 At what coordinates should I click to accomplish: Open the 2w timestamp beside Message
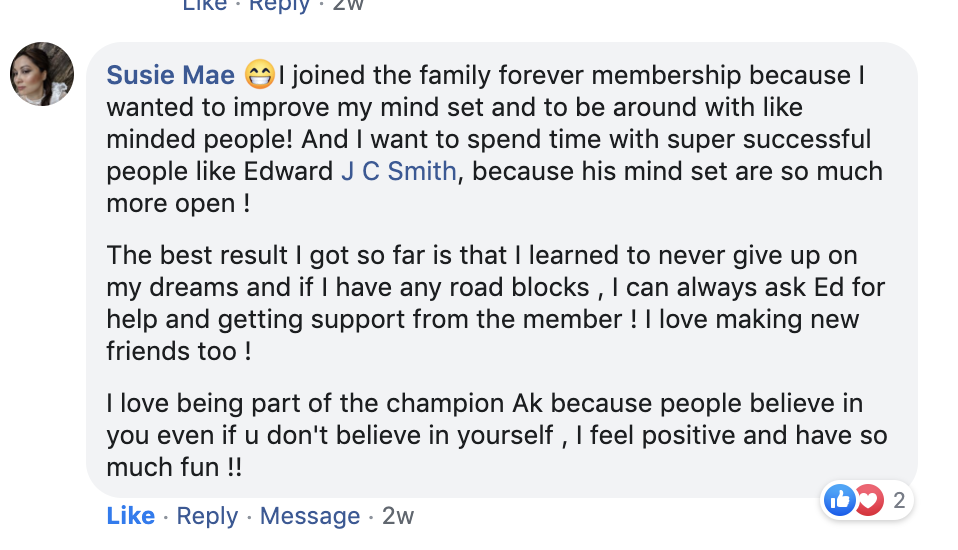pyautogui.click(x=398, y=516)
